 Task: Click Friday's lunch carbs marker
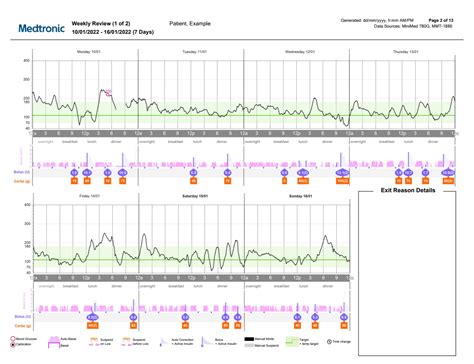tap(92, 325)
